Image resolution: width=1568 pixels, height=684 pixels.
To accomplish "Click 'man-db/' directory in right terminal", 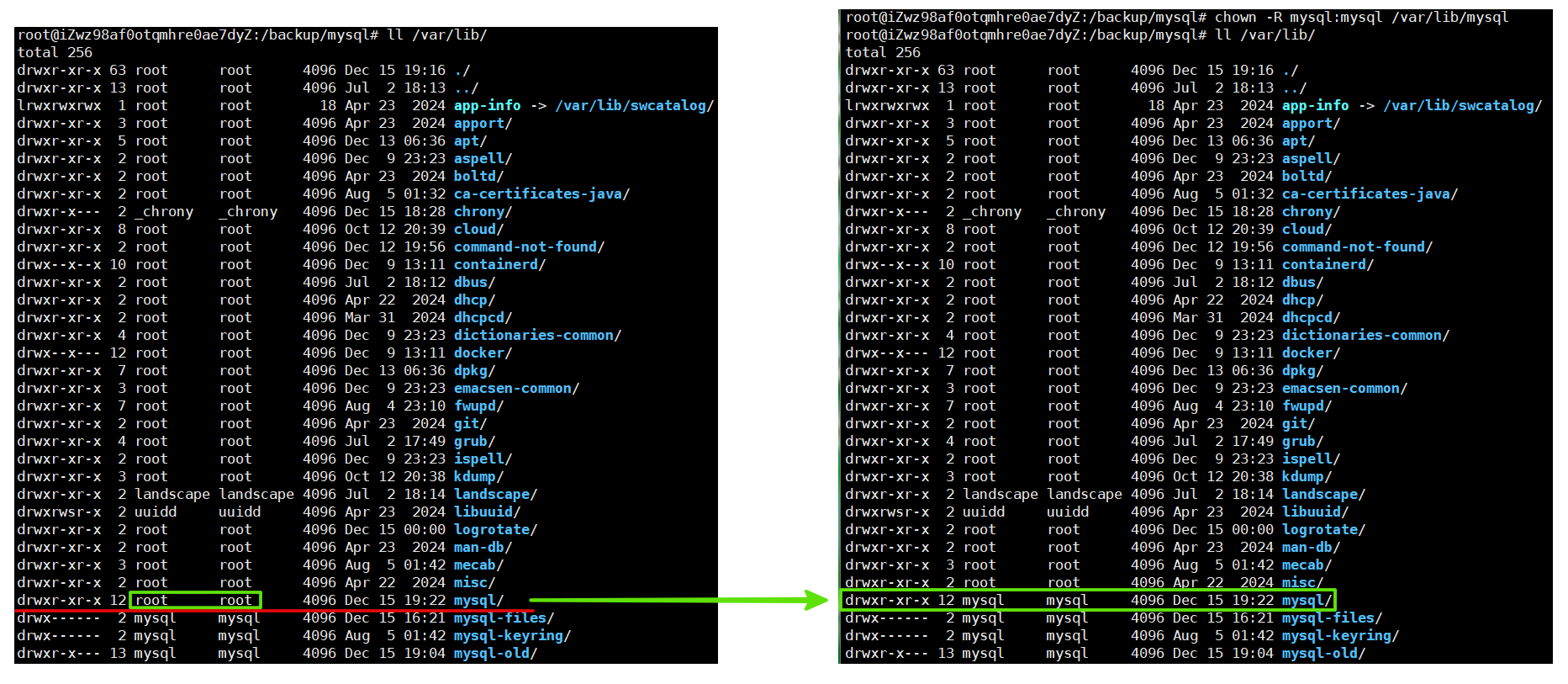I will pos(1312,548).
